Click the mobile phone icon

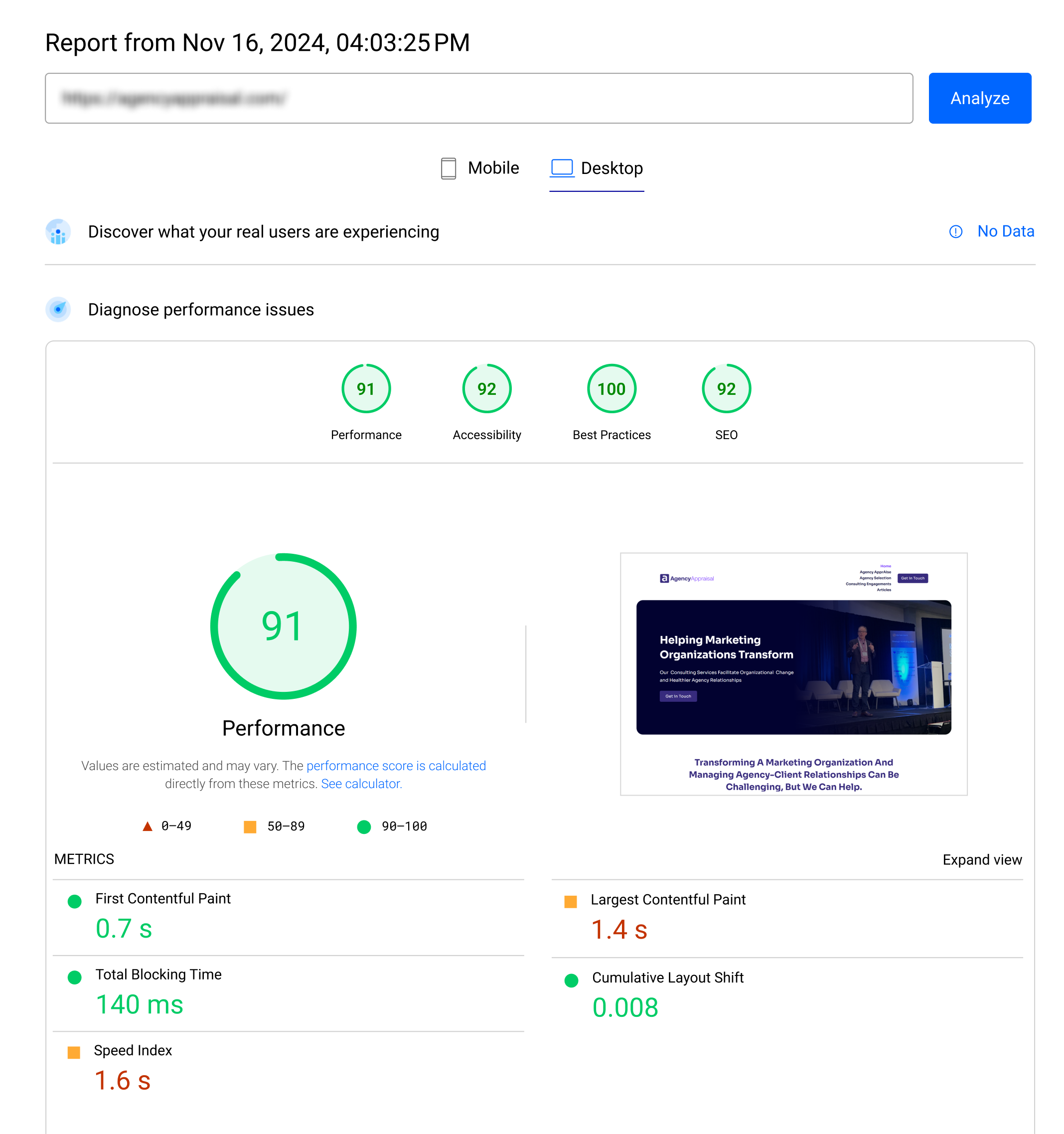click(x=448, y=168)
